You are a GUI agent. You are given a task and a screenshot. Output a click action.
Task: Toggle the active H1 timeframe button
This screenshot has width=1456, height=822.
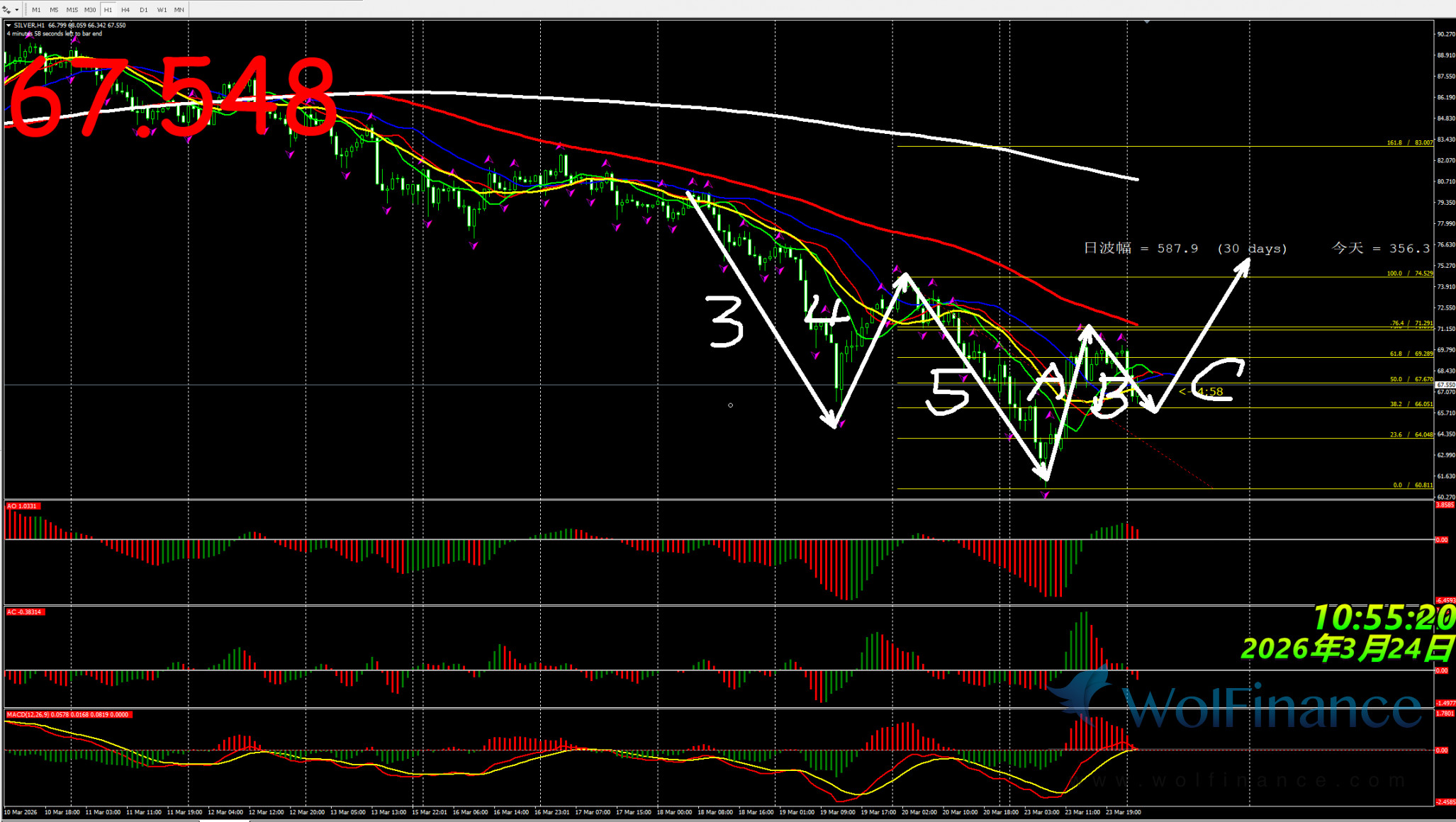[x=108, y=10]
